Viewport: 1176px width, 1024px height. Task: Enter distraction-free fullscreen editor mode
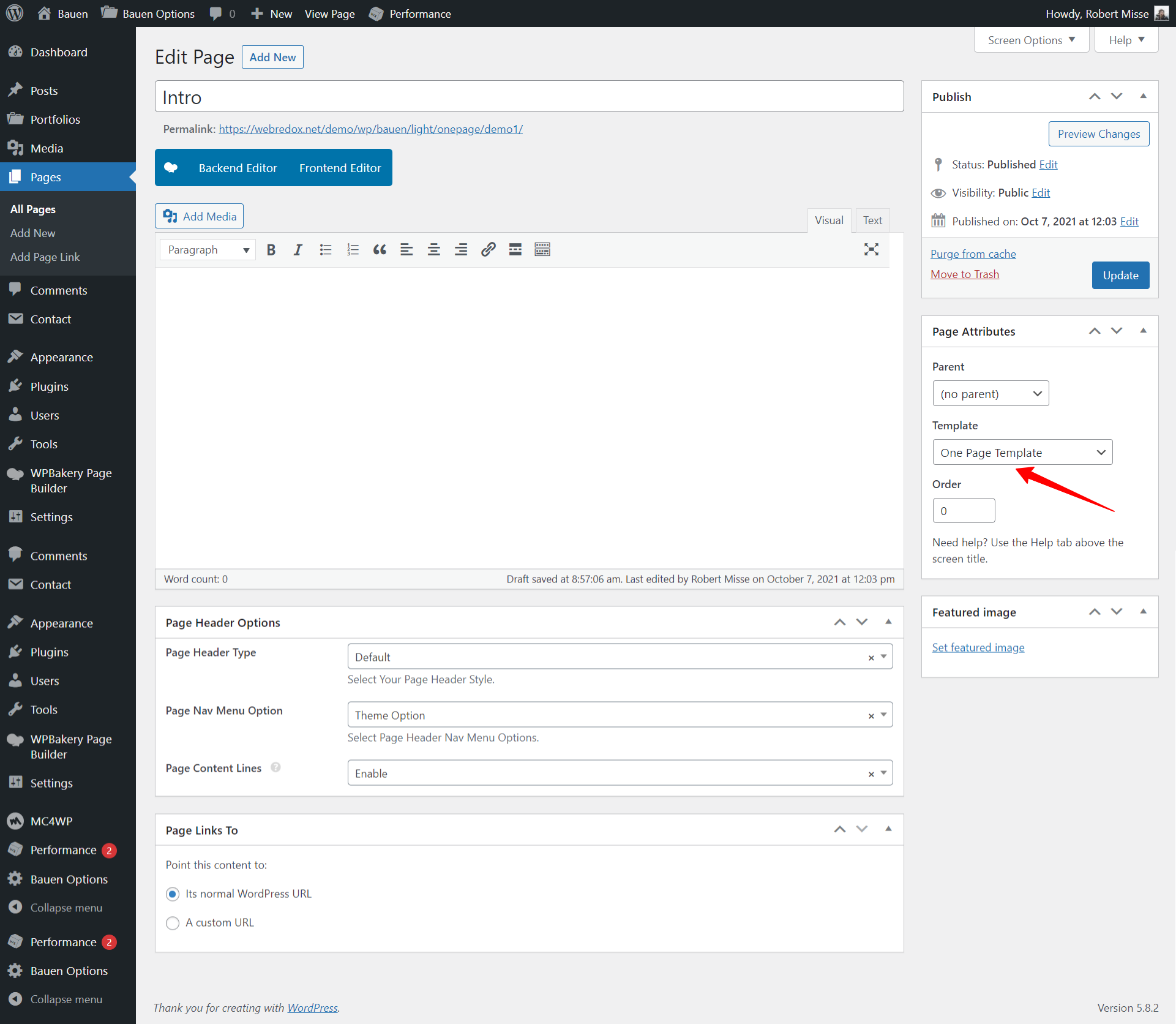click(871, 249)
